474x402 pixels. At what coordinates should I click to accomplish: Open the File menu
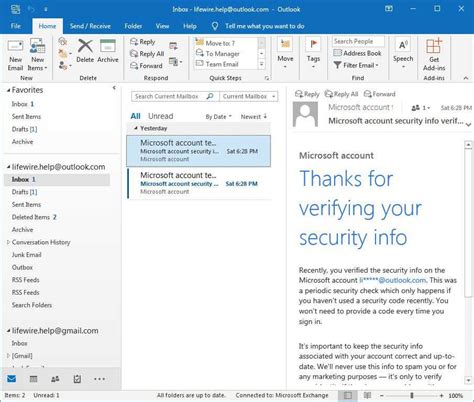point(15,26)
